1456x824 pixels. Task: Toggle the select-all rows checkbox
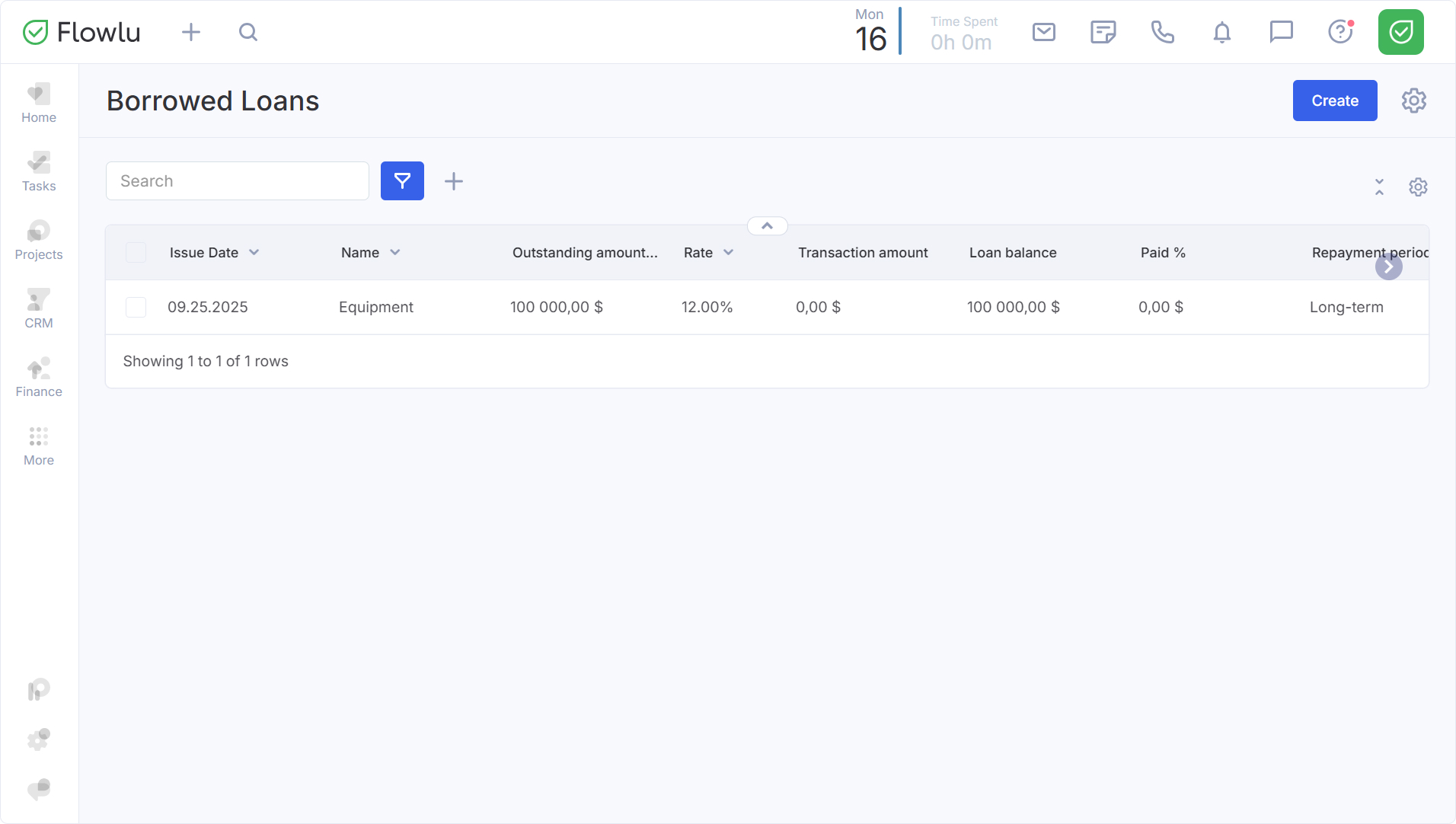click(x=136, y=253)
